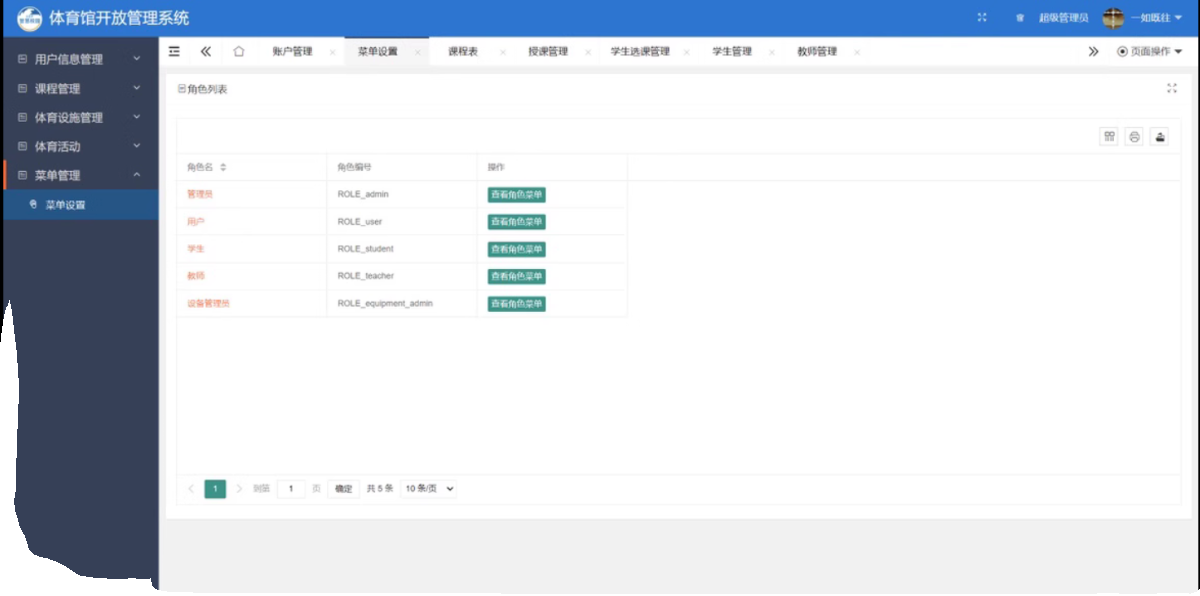Close the 教师管理 tab
1200x596 pixels.
click(x=857, y=52)
